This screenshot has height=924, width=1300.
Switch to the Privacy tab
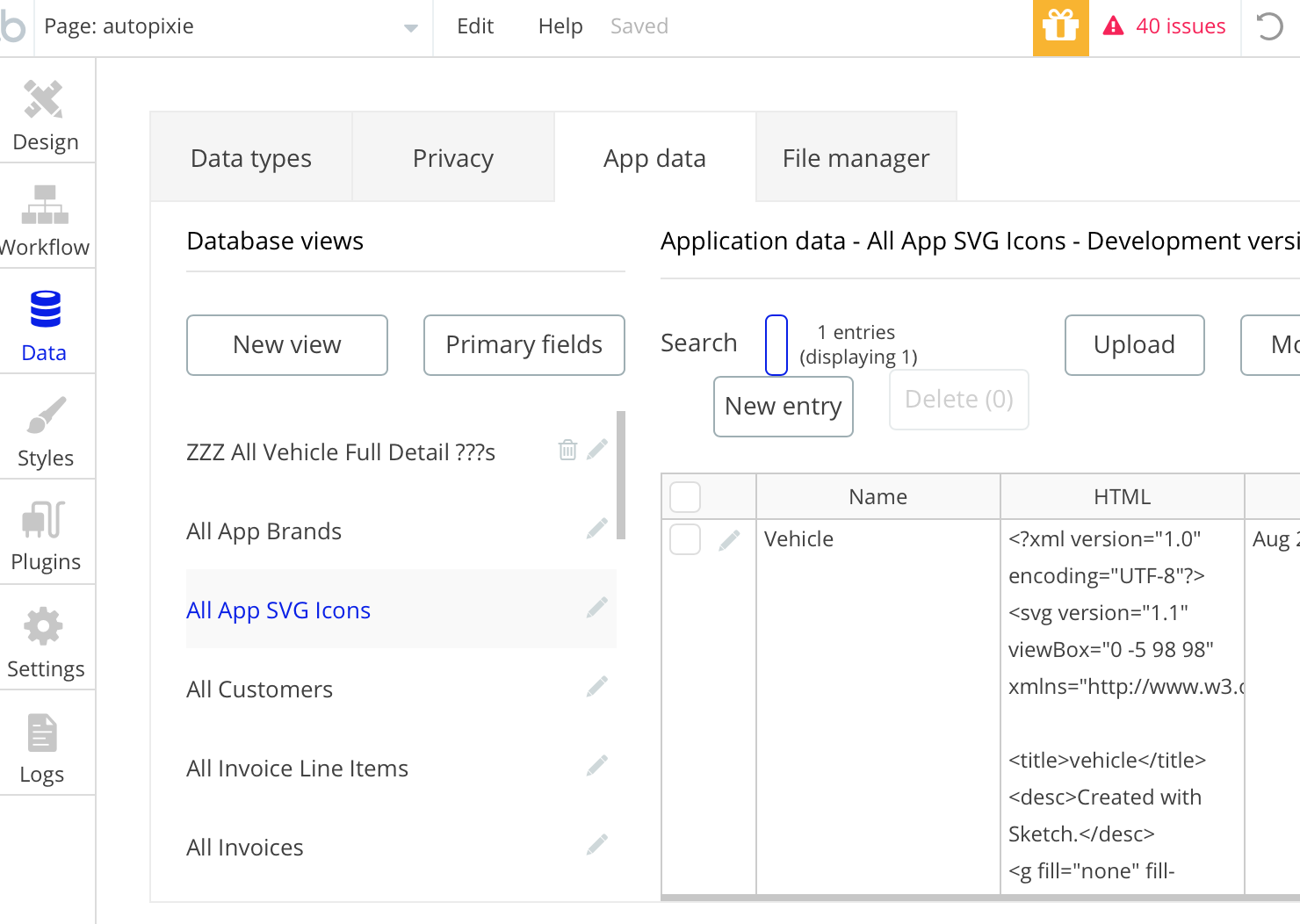(453, 158)
